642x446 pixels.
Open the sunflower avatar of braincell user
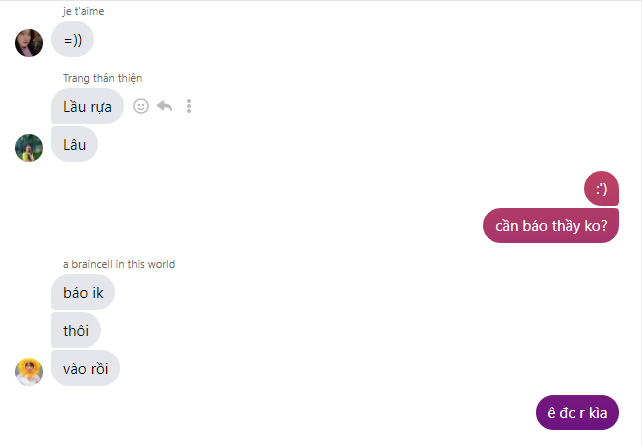tap(29, 372)
